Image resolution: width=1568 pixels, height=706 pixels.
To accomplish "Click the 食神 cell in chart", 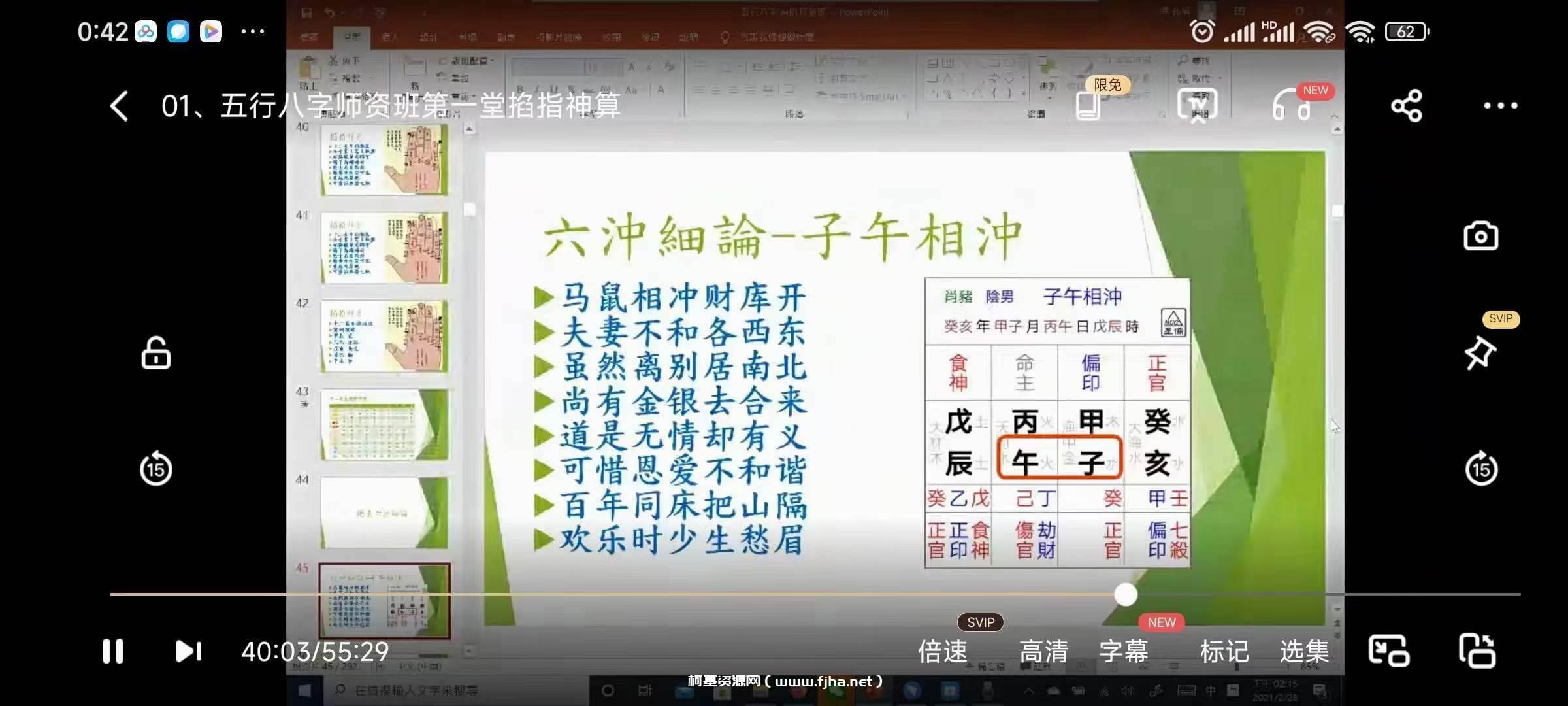I will 958,372.
